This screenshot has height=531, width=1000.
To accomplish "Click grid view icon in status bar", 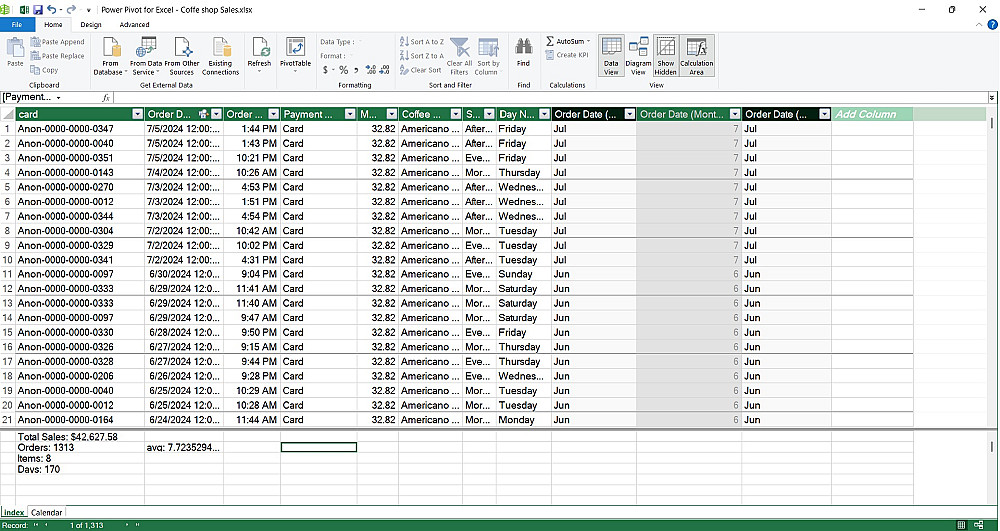I will [962, 525].
